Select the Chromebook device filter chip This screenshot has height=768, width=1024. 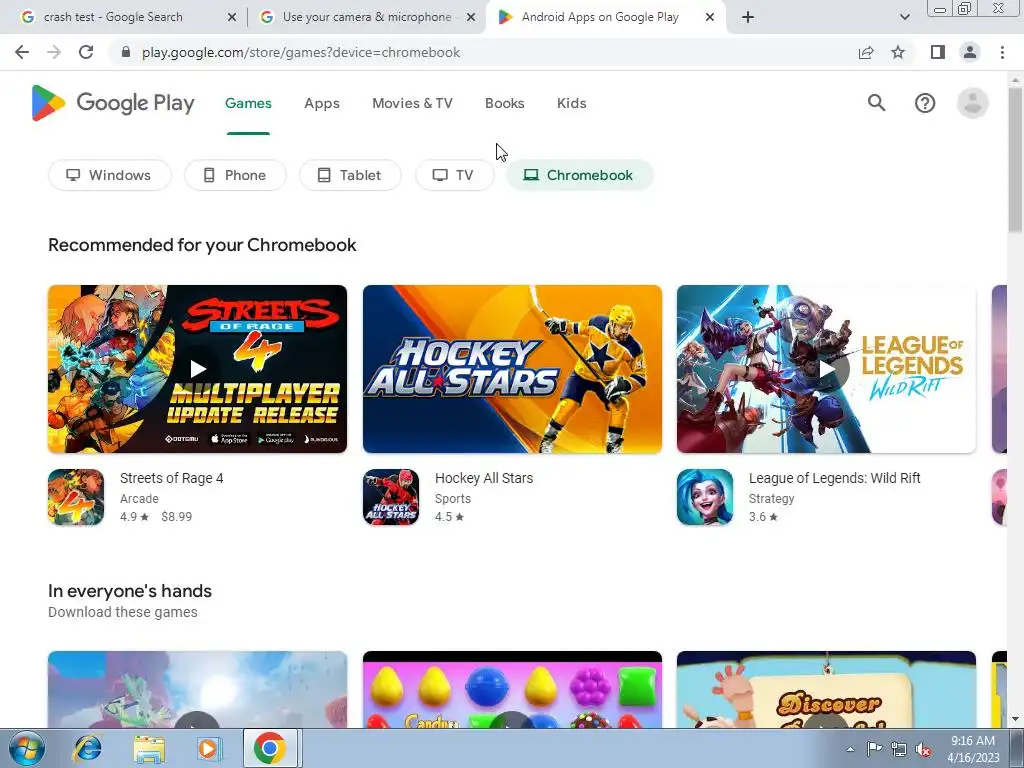(x=580, y=175)
